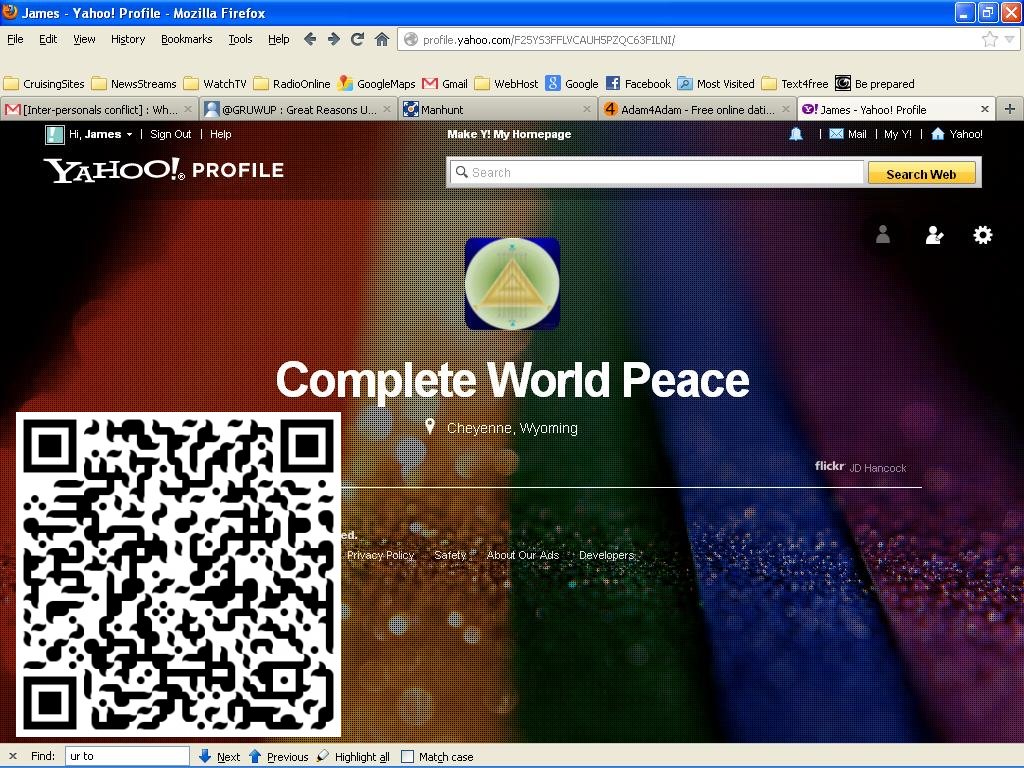Click the Find text input field
1024x768 pixels.
point(127,756)
